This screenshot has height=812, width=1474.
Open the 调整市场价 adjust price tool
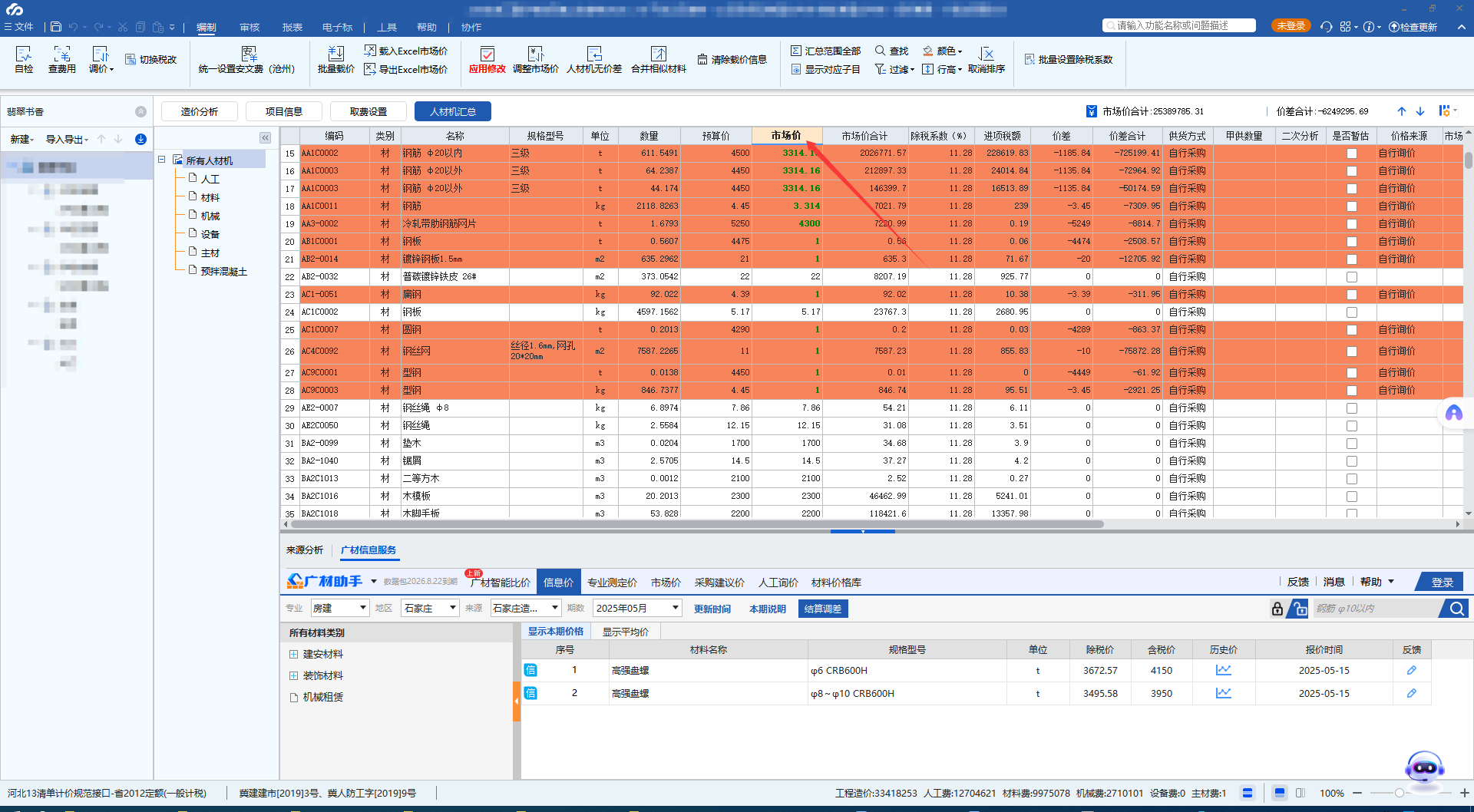tap(536, 59)
